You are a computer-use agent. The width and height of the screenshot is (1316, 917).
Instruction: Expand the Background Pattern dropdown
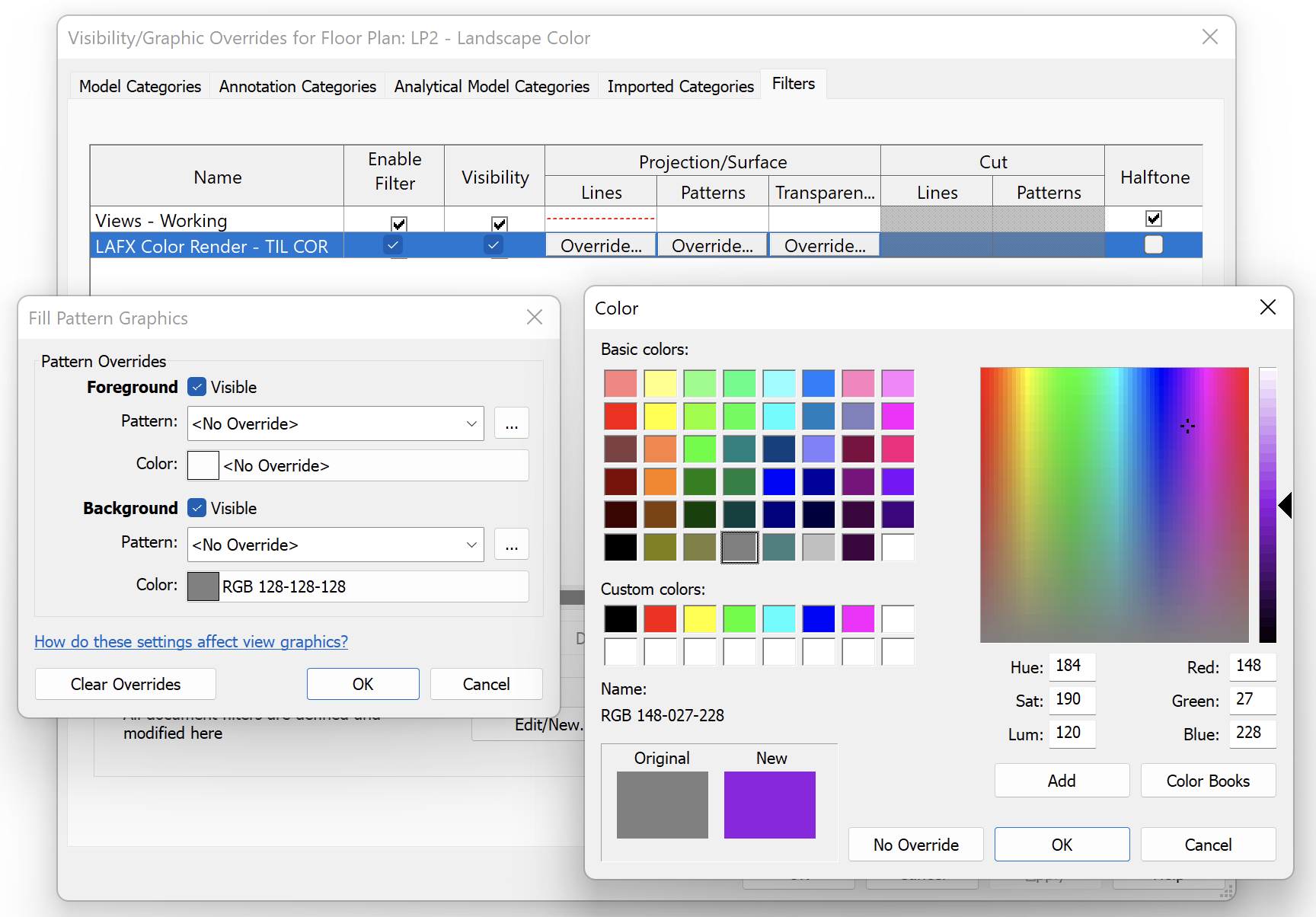pos(471,545)
